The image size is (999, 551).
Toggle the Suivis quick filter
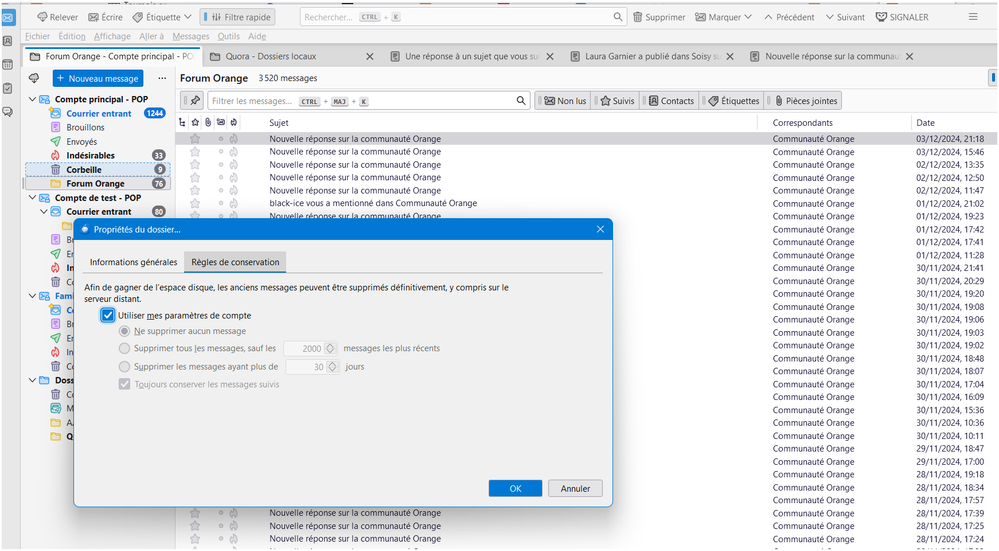pos(616,101)
